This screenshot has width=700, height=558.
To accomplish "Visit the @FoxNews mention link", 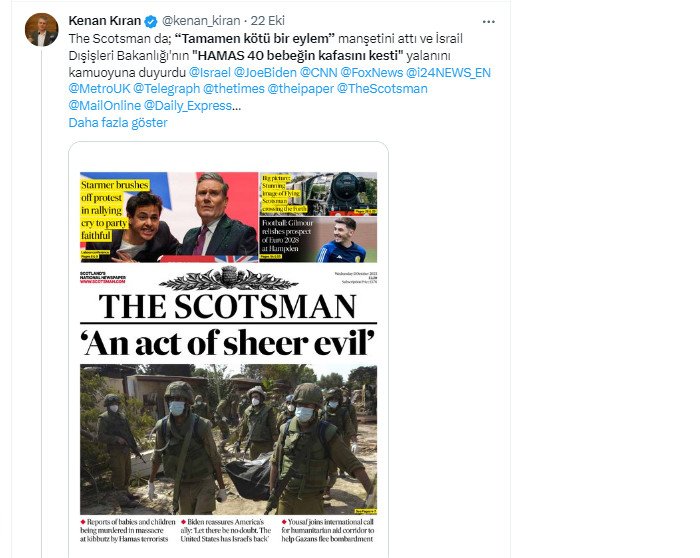I will [x=371, y=73].
